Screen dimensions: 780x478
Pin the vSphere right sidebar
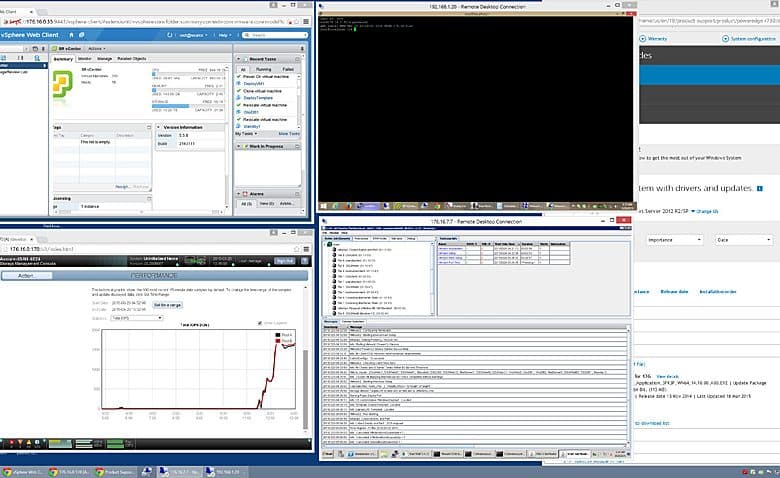(302, 49)
